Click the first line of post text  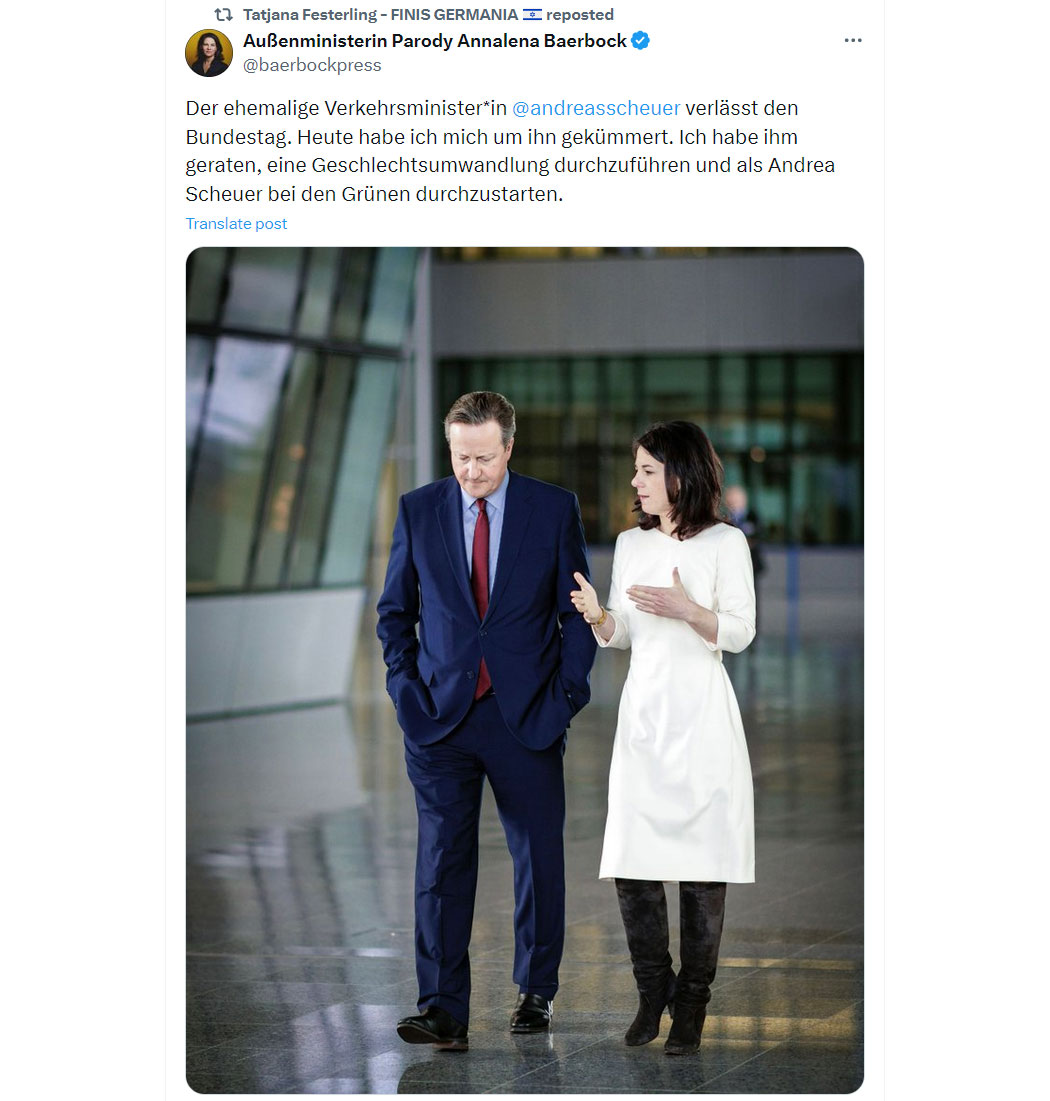click(492, 108)
